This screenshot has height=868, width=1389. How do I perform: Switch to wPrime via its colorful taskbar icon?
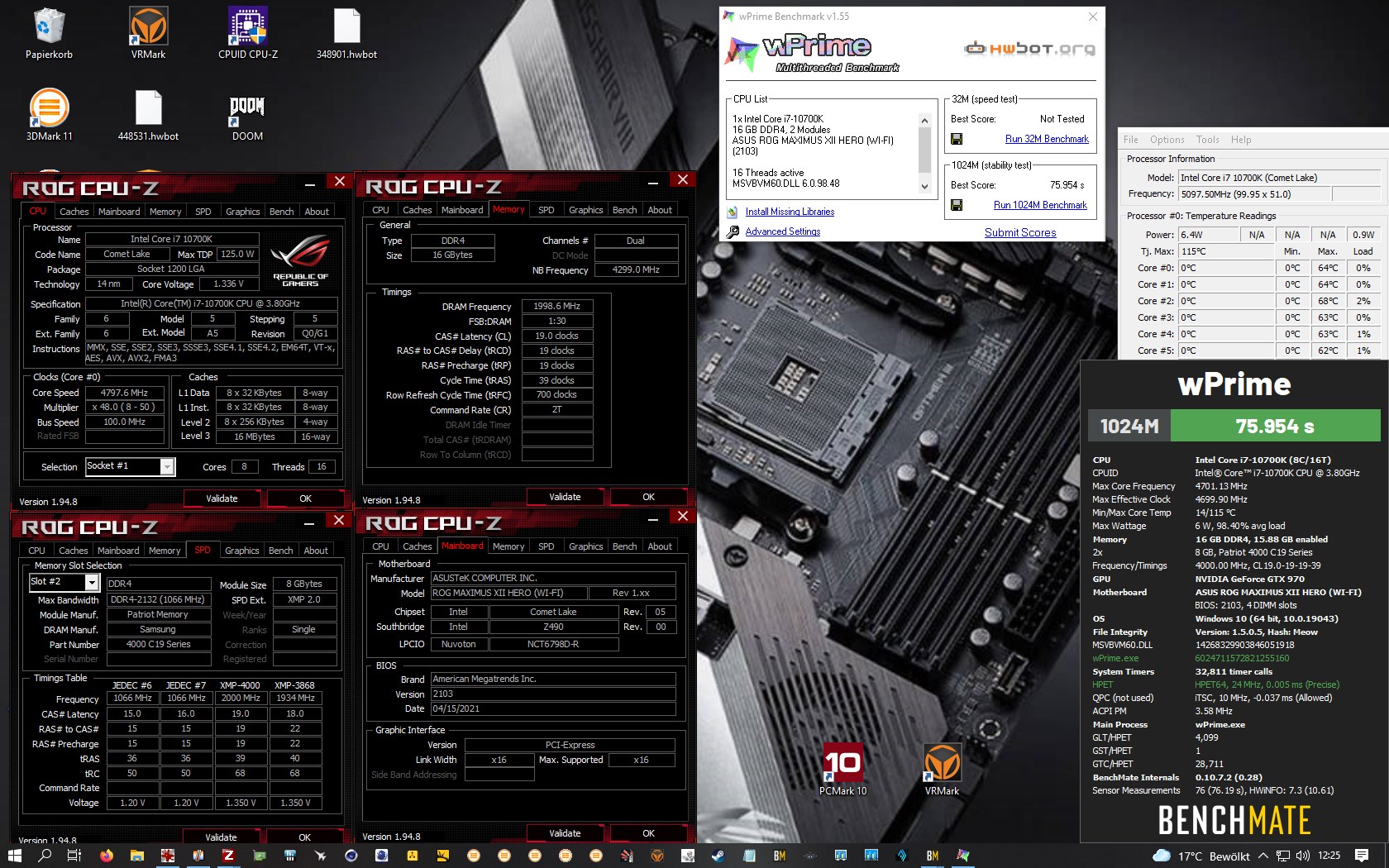click(963, 856)
